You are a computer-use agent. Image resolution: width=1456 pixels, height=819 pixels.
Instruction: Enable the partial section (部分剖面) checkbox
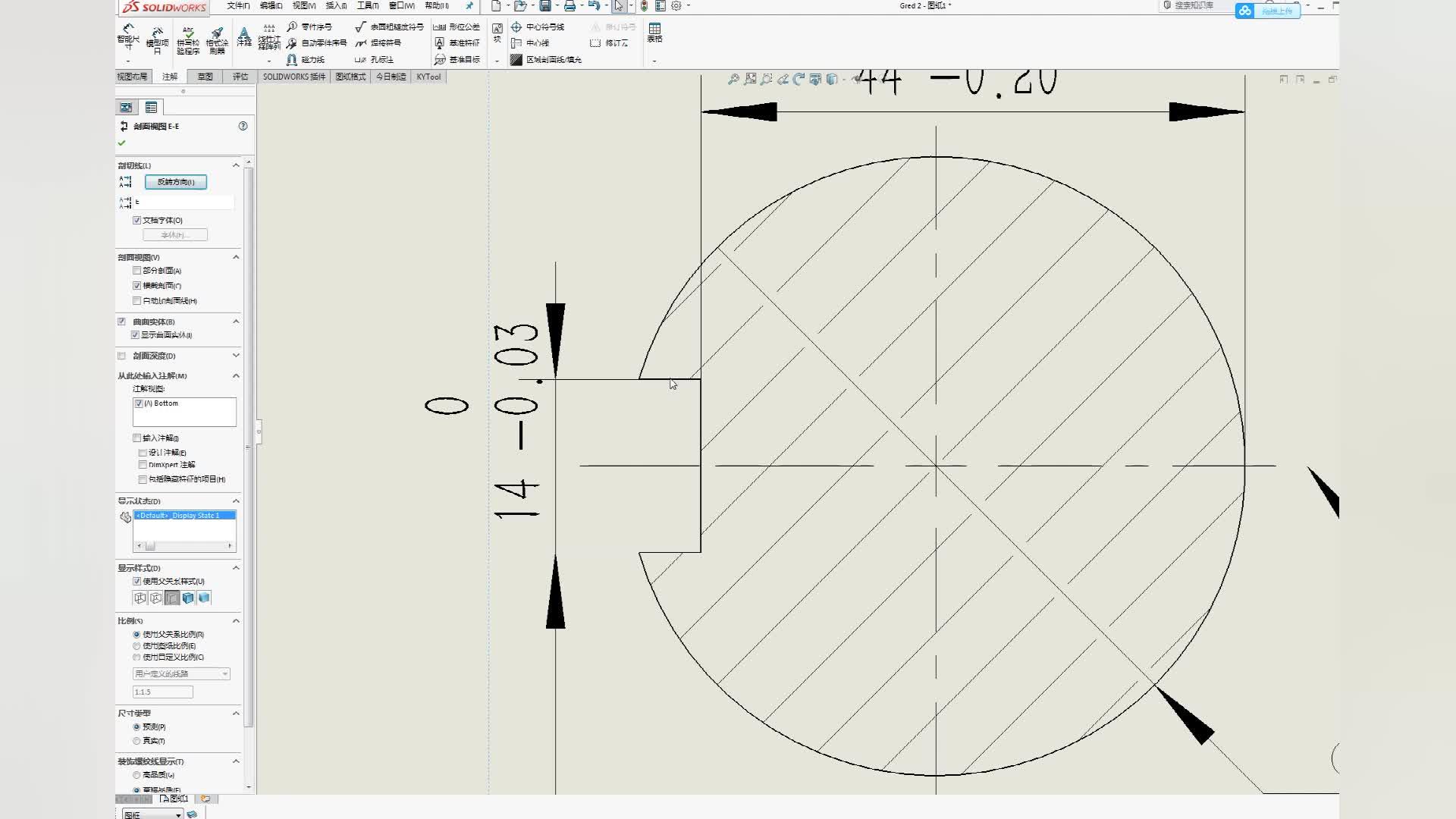[x=137, y=271]
